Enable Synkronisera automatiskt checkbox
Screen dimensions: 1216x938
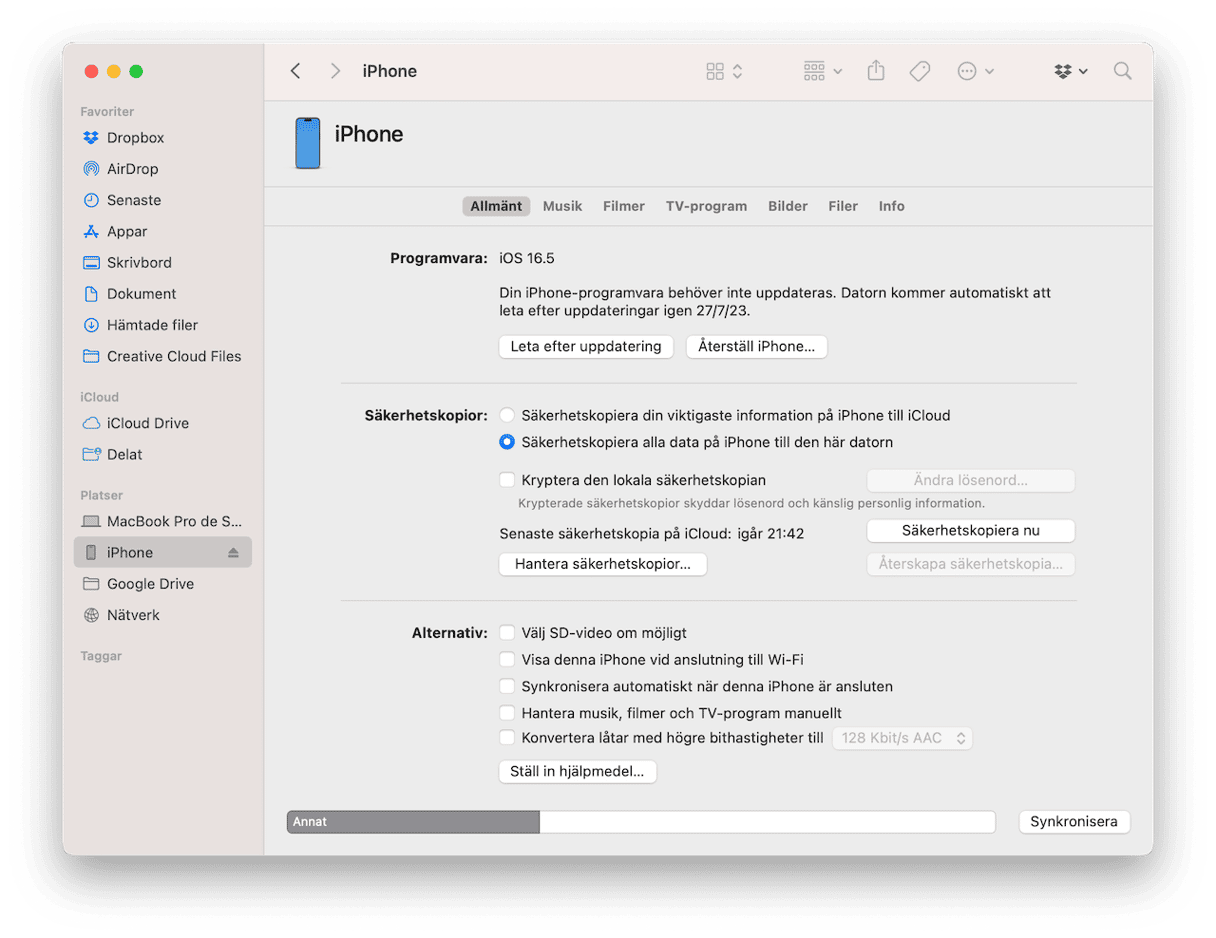[x=508, y=687]
